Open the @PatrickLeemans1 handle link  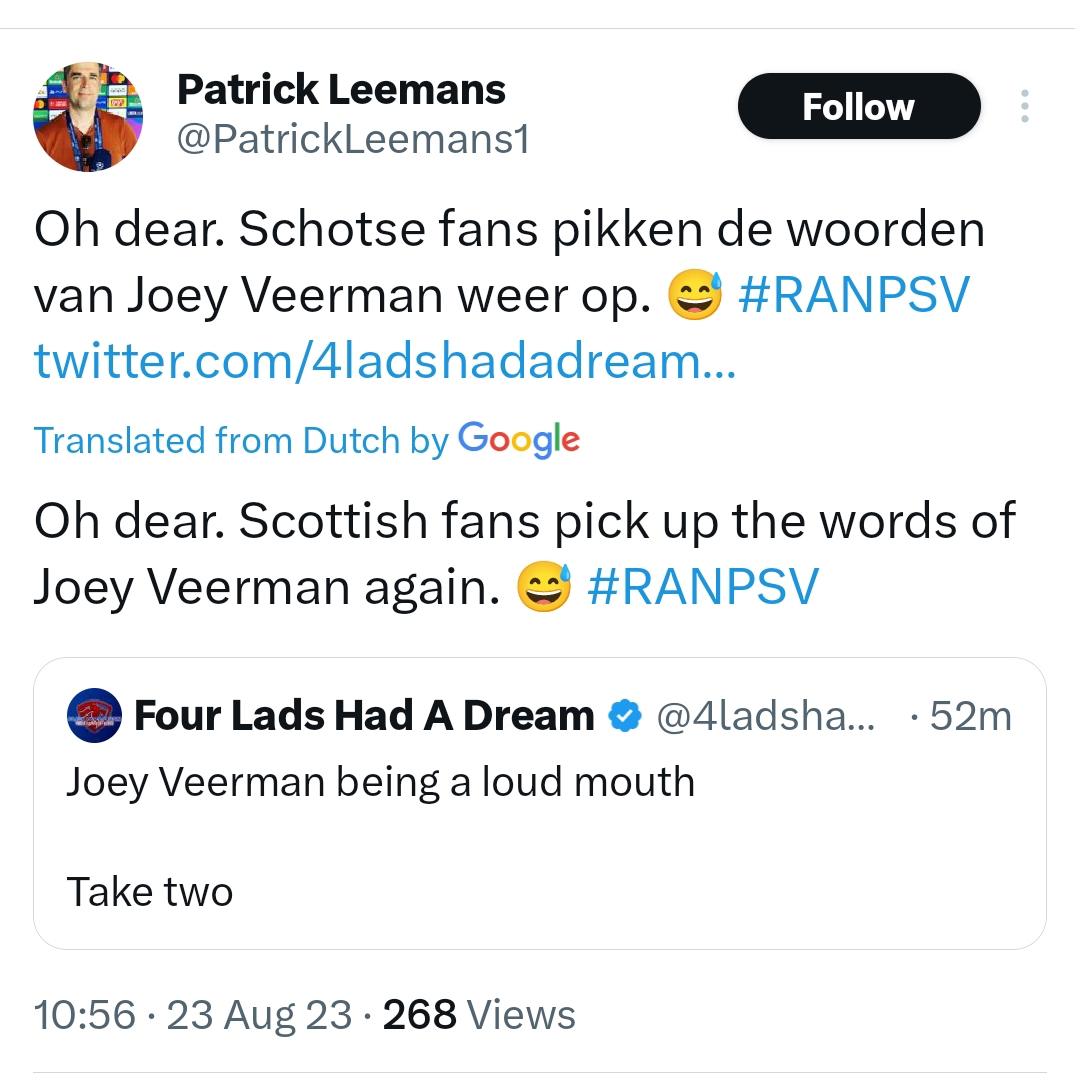coord(352,140)
